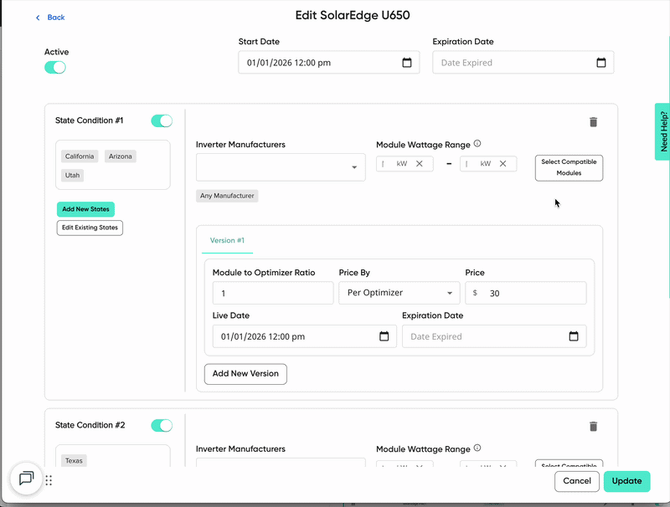670x507 pixels.
Task: Click the Live Date input field
Action: point(305,336)
